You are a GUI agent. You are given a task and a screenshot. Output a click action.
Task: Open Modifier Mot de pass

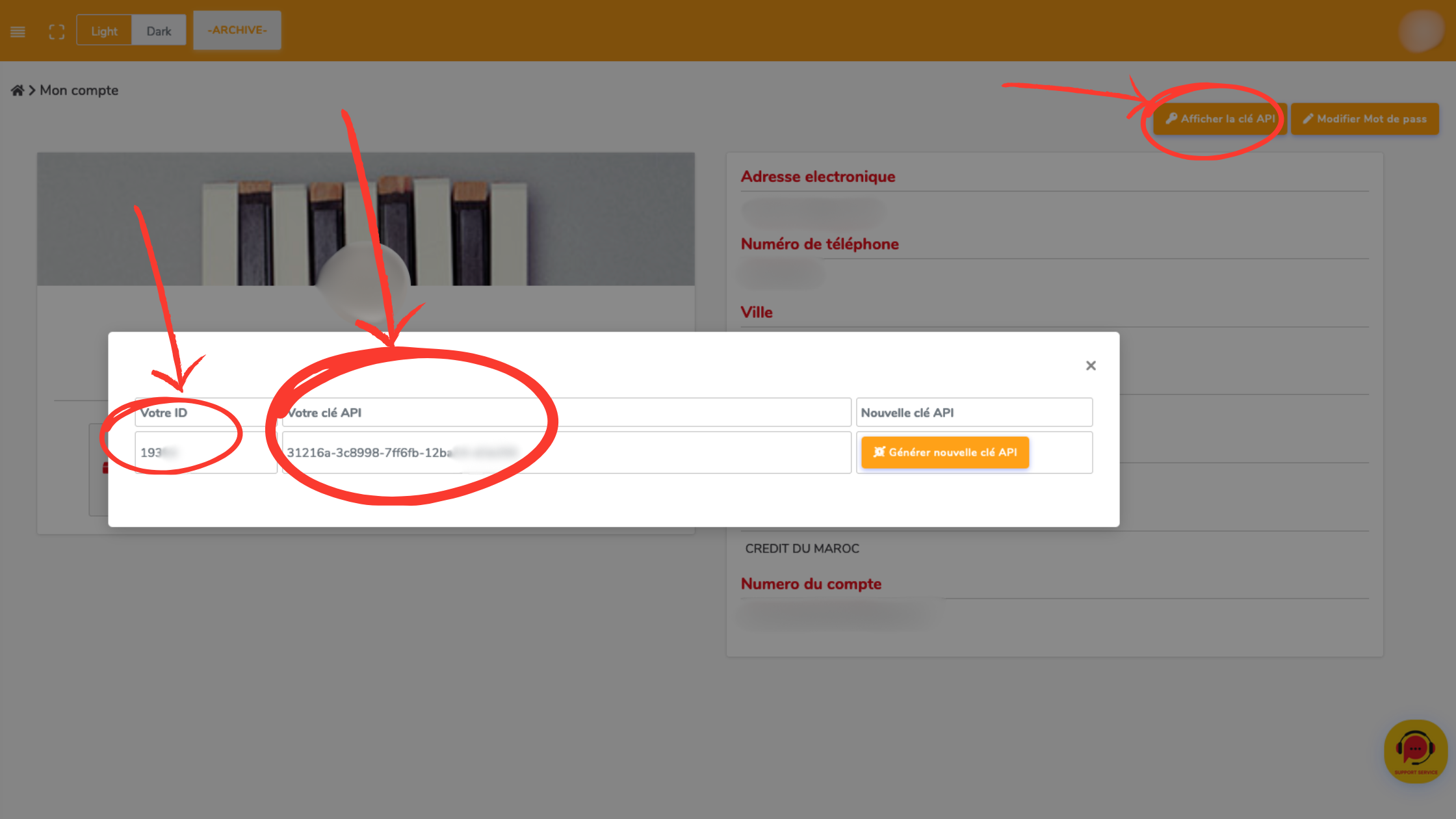1364,118
